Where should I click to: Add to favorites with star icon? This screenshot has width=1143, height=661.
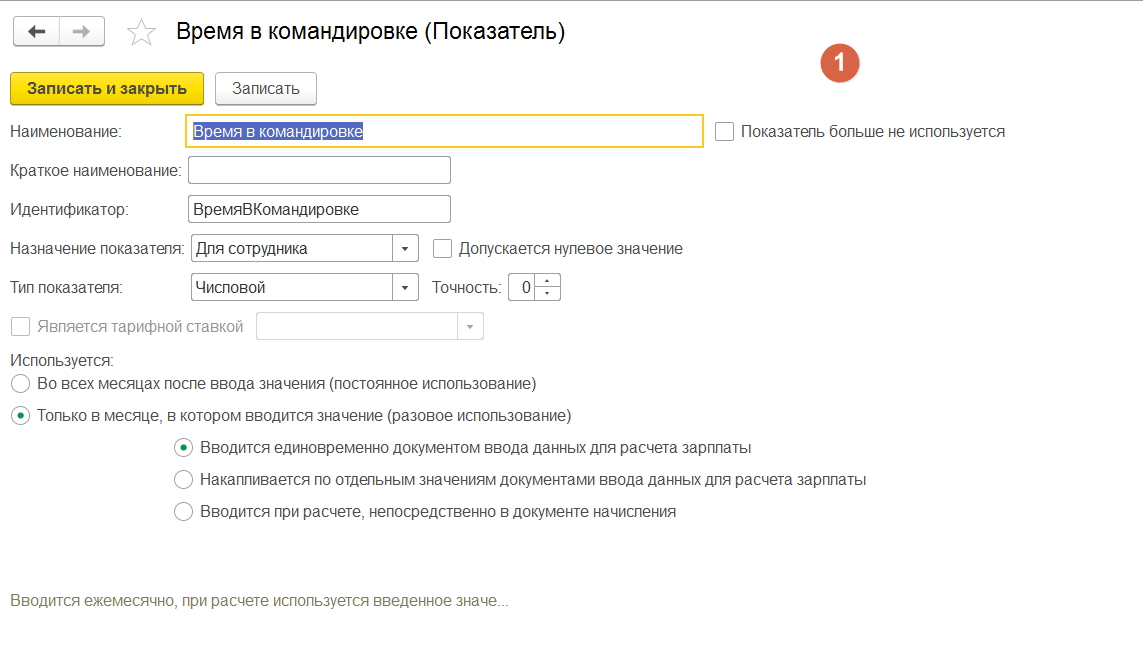coord(141,33)
